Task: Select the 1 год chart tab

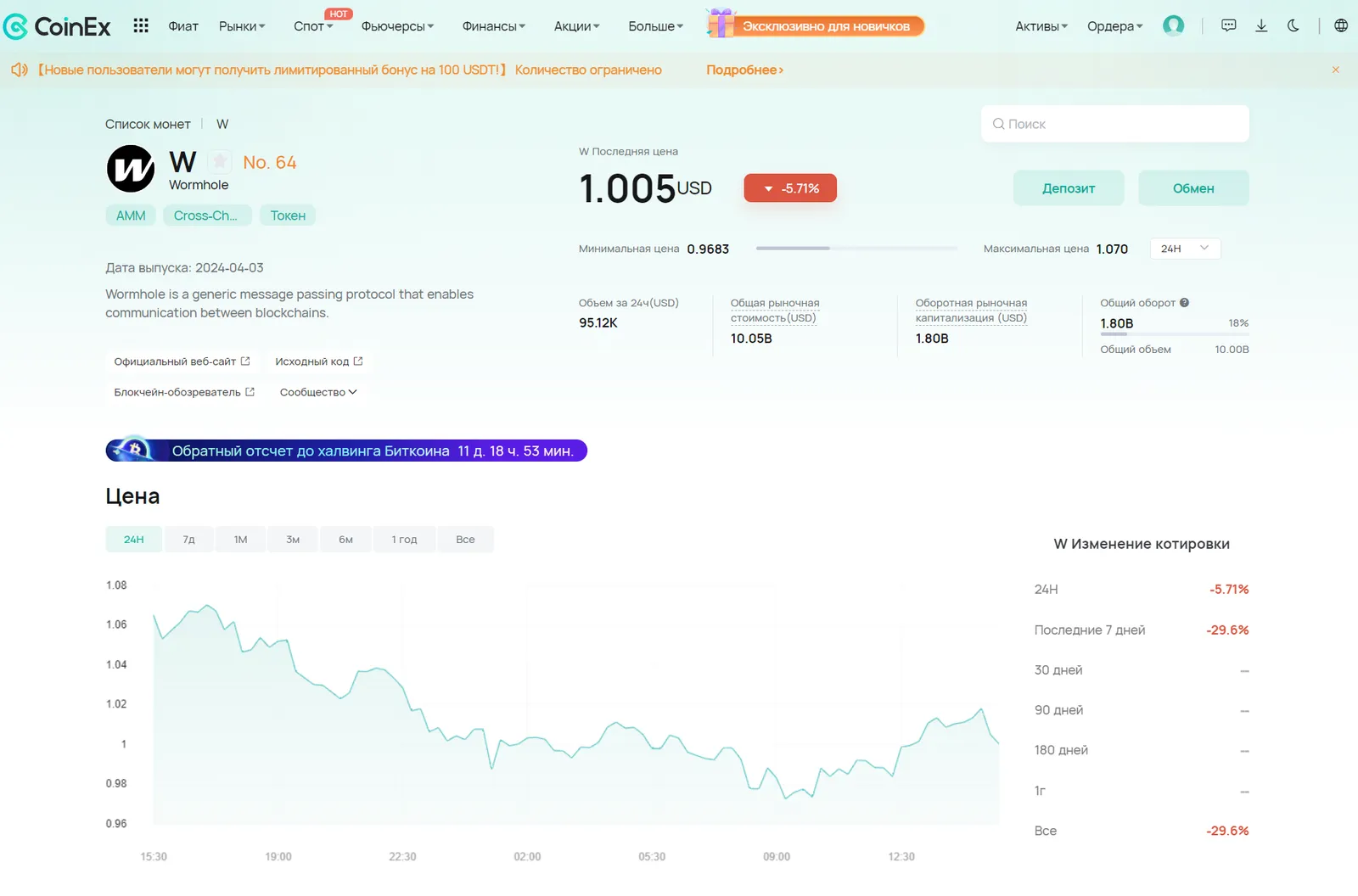Action: (x=404, y=539)
